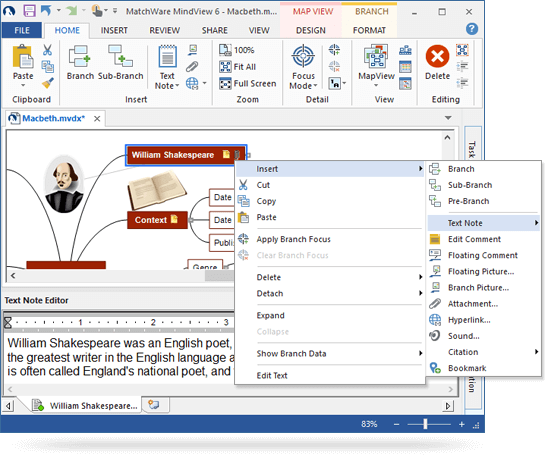Click the text note icon on William Shakespeare branch
Image resolution: width=546 pixels, height=456 pixels.
(x=226, y=154)
